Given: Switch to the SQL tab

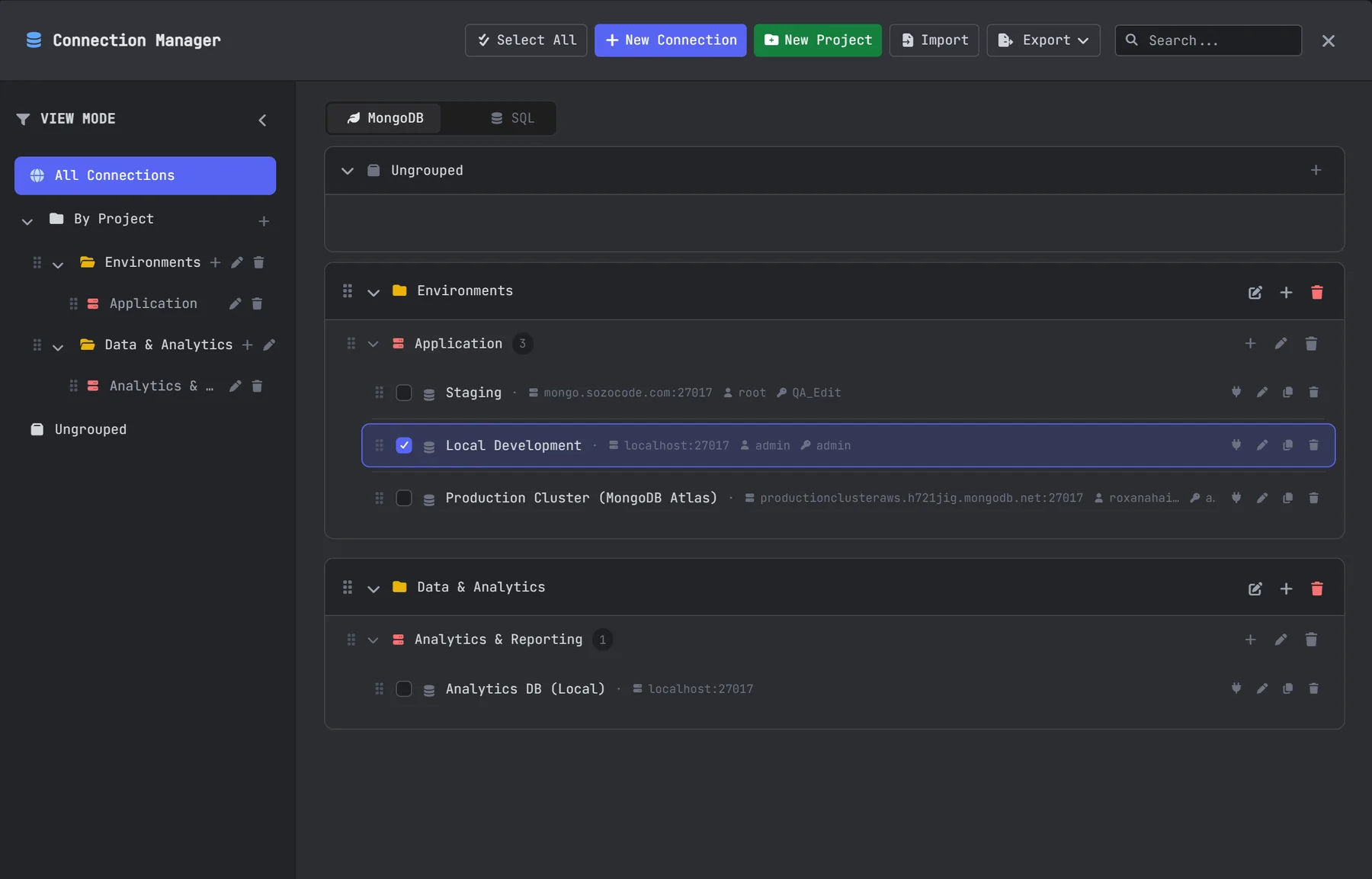Looking at the screenshot, I should [x=512, y=118].
